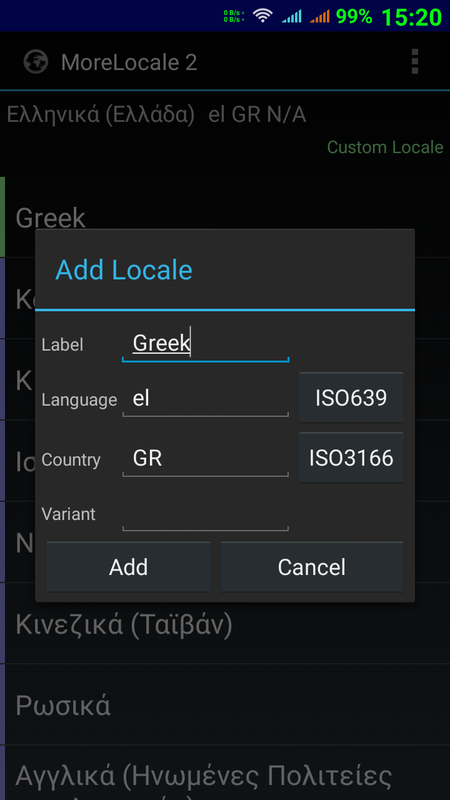Tap the network speed indicator icon
Screen dimensions: 450x800
click(234, 16)
